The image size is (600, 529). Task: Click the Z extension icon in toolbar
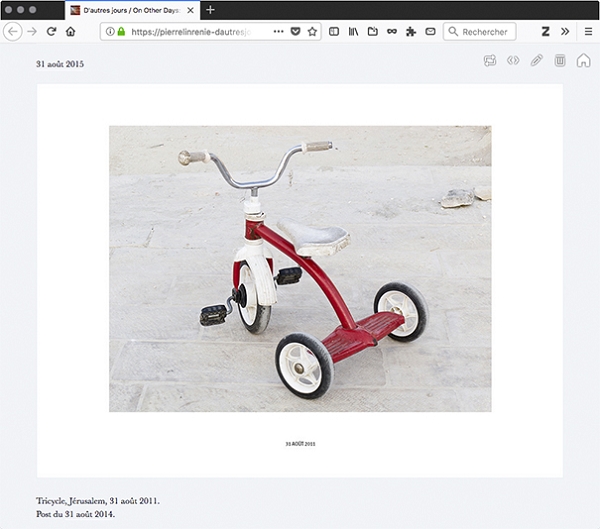pyautogui.click(x=546, y=32)
